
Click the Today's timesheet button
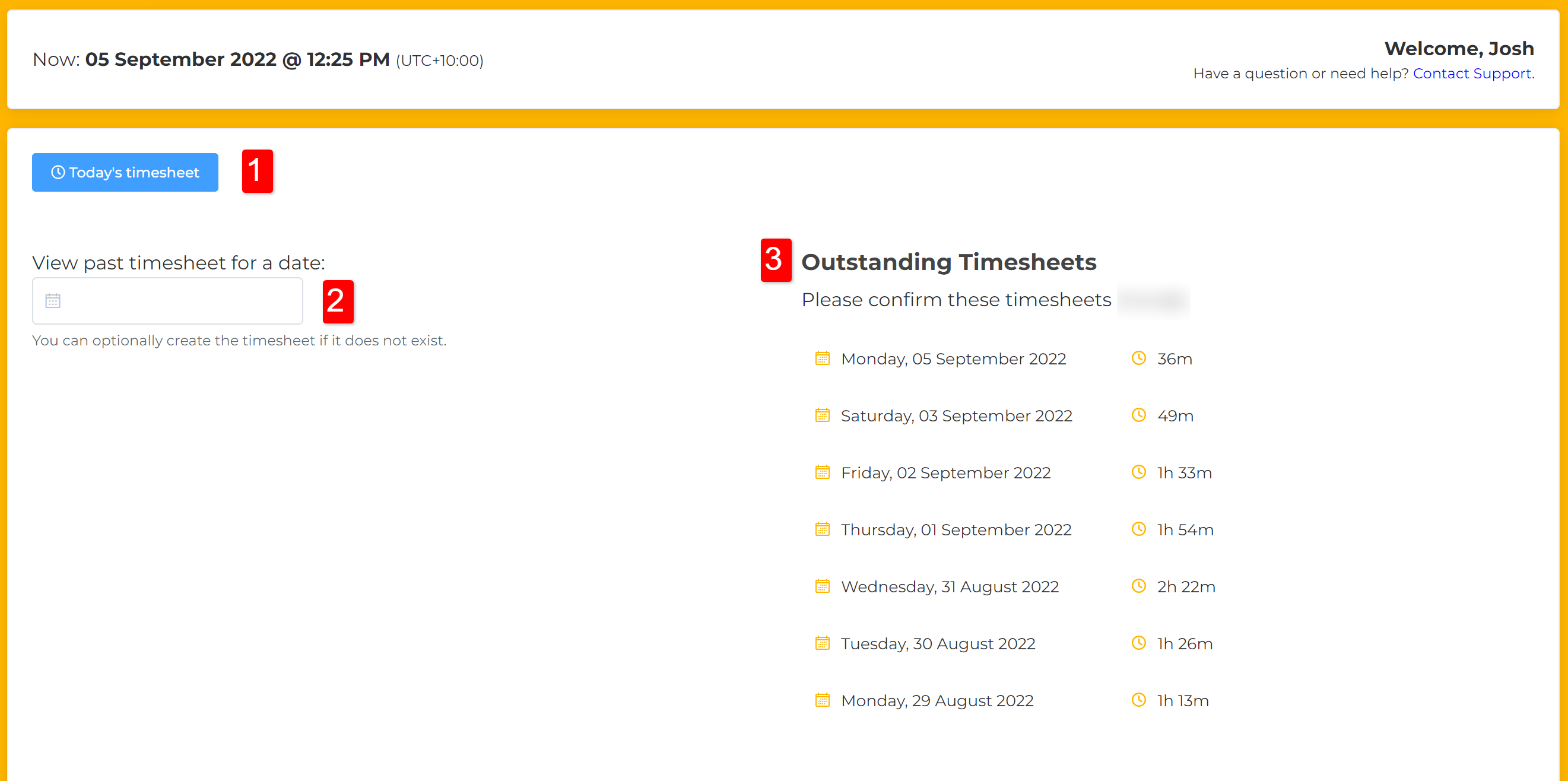tap(125, 172)
